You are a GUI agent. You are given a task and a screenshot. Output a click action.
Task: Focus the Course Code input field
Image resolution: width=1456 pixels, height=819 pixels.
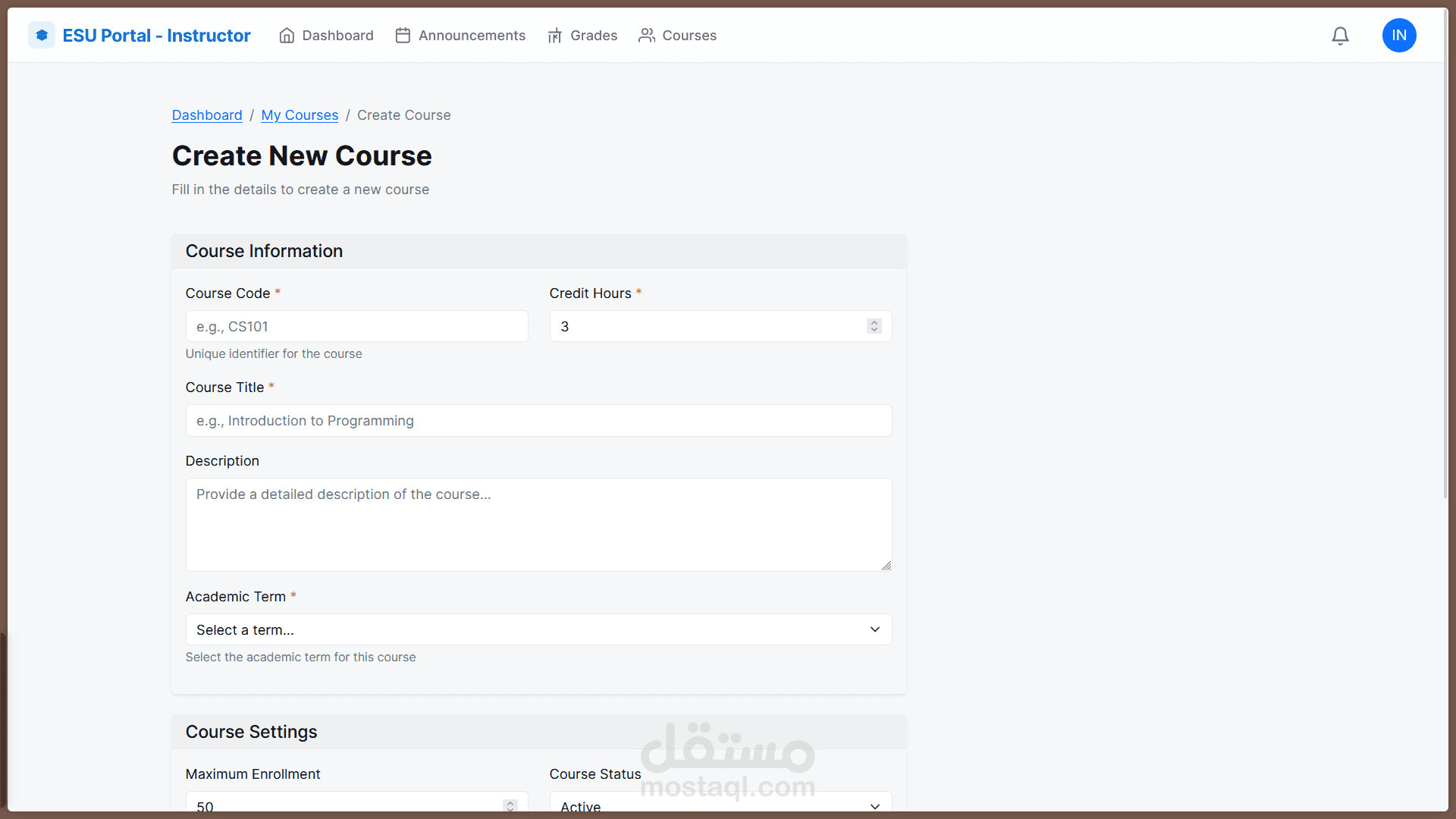(x=356, y=326)
